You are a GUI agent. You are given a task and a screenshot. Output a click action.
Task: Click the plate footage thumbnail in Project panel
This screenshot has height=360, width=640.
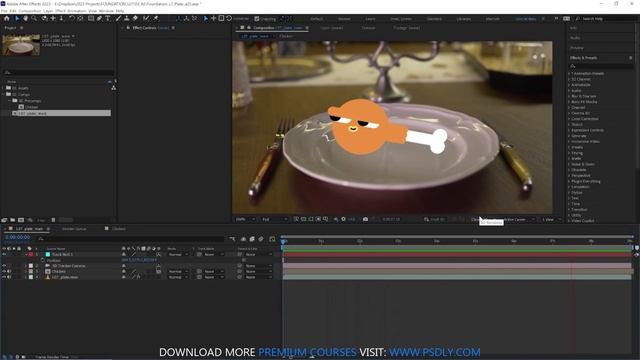tap(21, 45)
